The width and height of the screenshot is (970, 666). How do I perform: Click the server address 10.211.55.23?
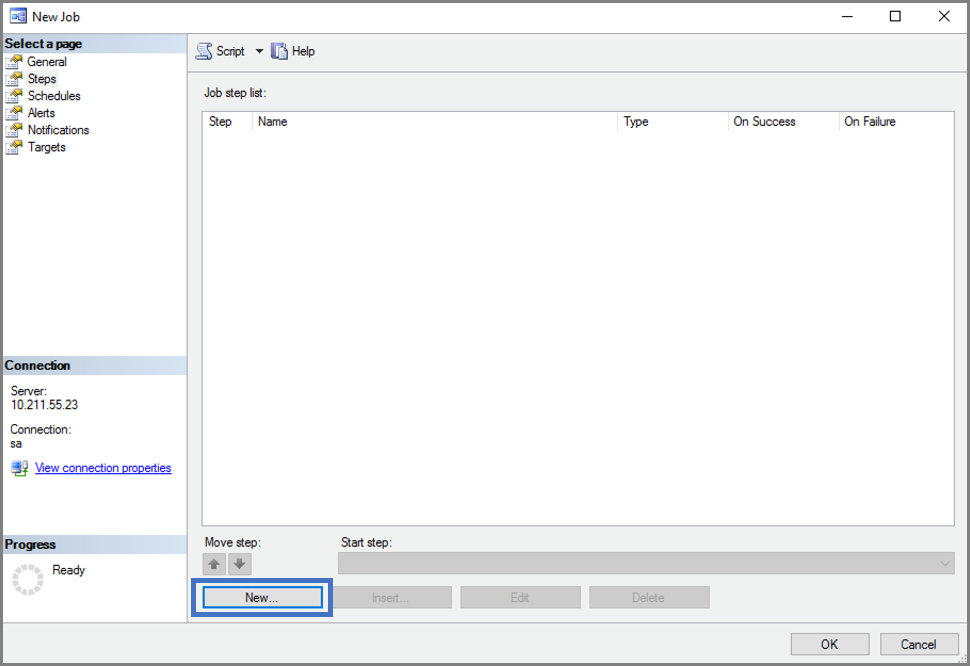[x=45, y=405]
